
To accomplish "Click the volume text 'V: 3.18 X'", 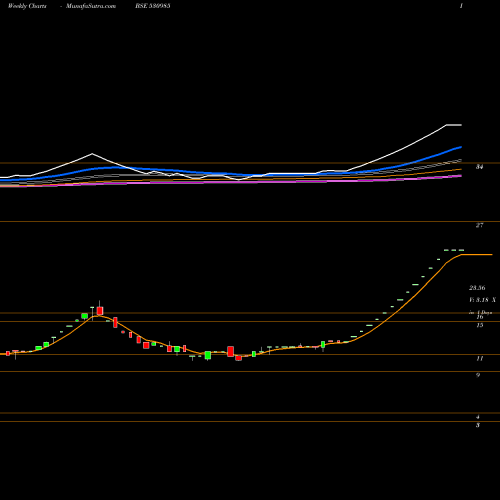I will click(483, 300).
